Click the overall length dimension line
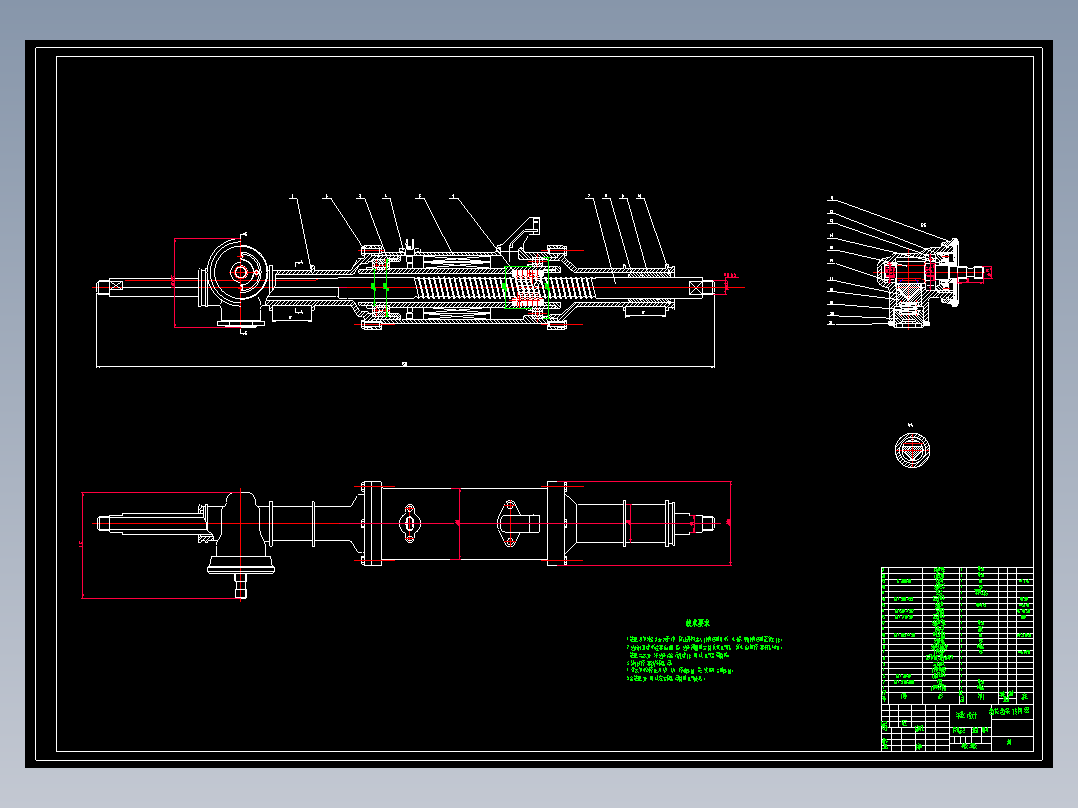The image size is (1078, 808). tap(405, 367)
